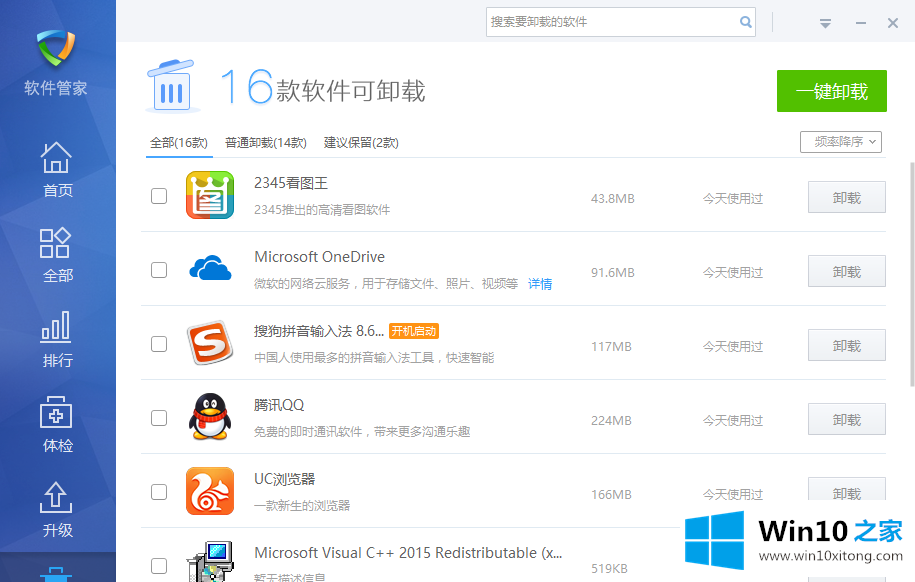Click the 224MB size value
The width and height of the screenshot is (915, 582).
(611, 421)
